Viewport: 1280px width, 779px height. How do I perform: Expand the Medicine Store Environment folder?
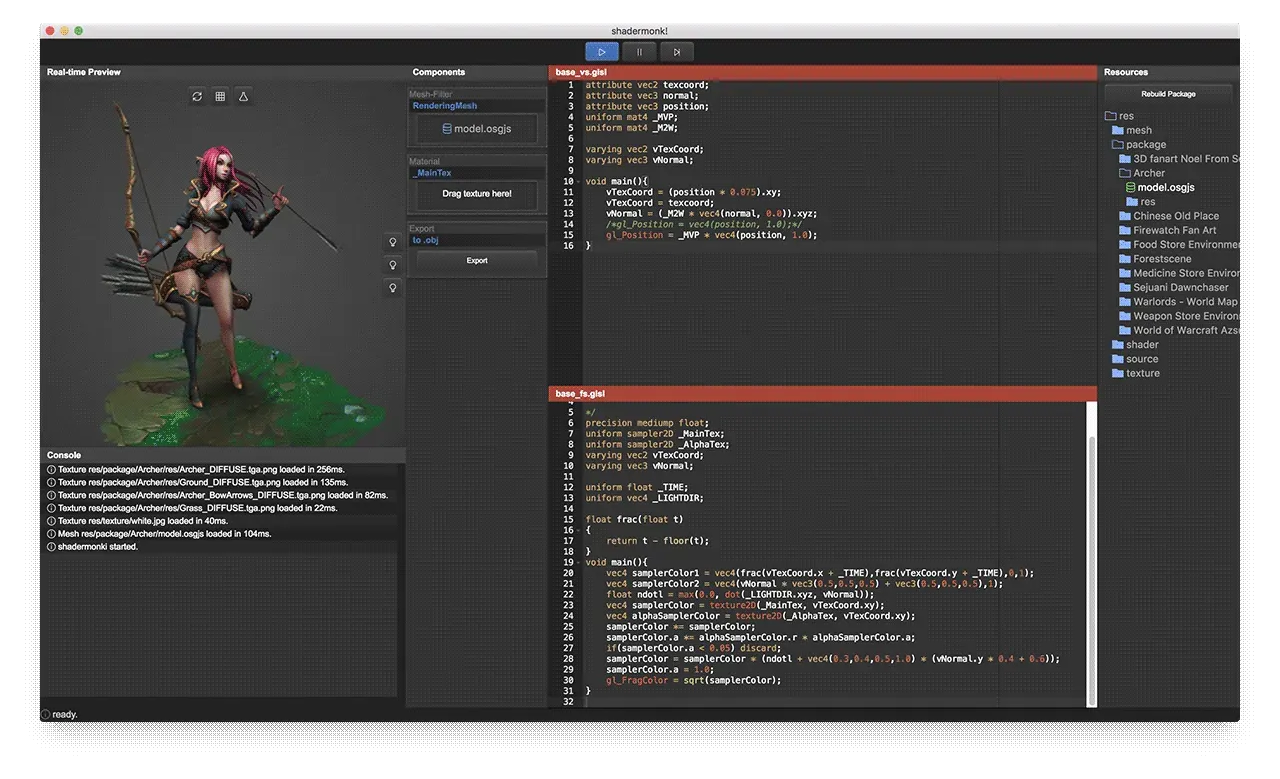(1125, 273)
